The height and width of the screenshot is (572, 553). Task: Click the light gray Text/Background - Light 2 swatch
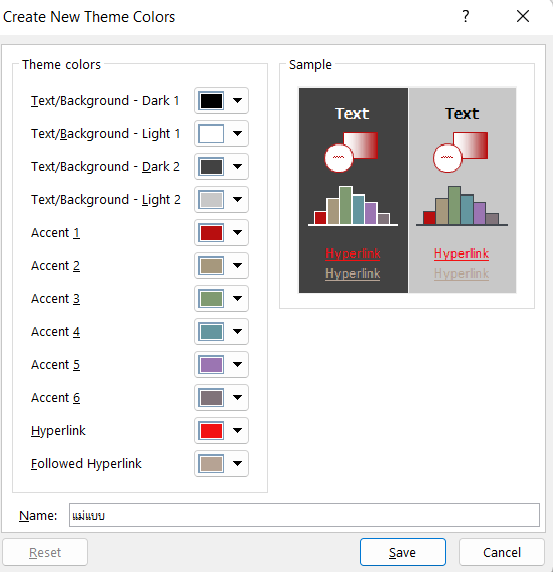211,200
